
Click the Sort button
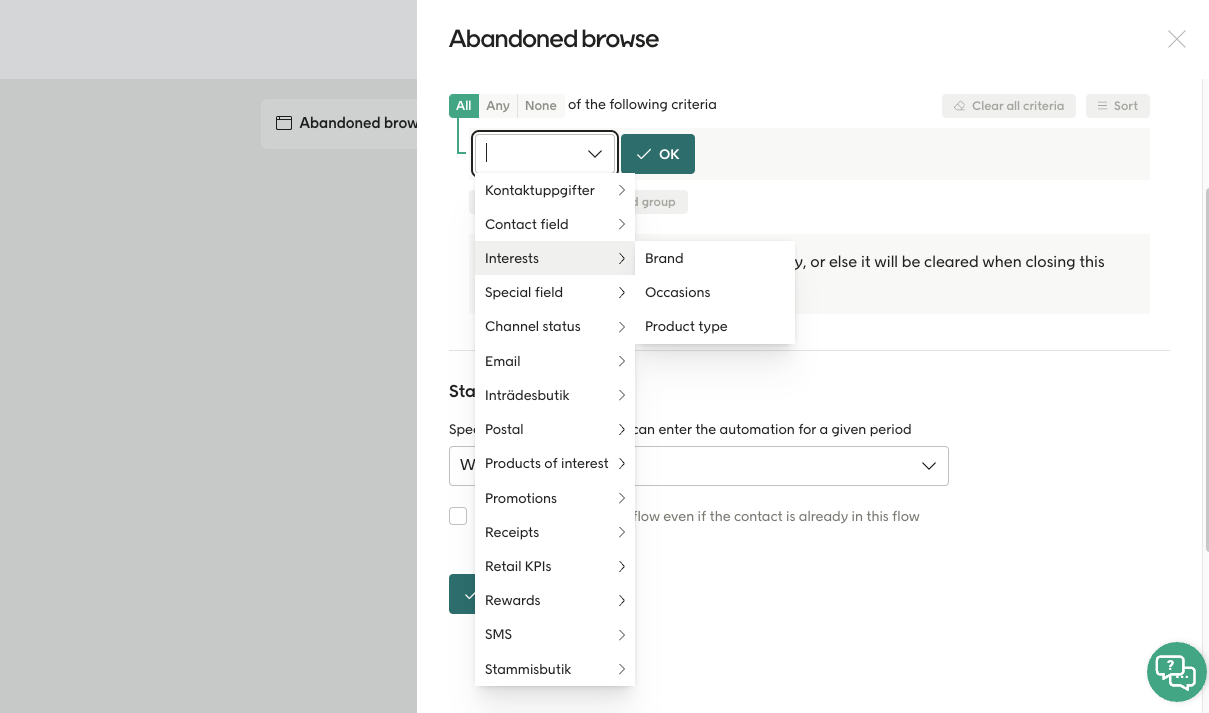click(1117, 106)
